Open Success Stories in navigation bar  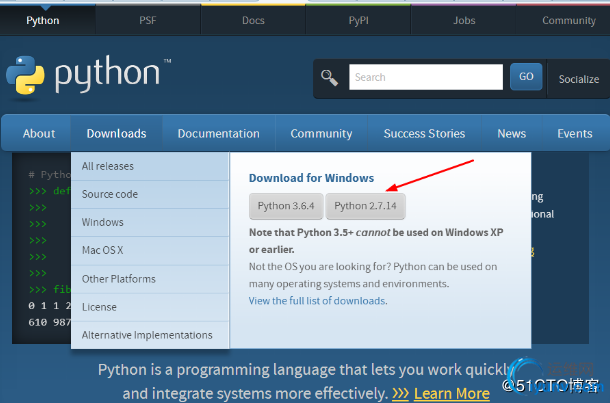coord(424,134)
